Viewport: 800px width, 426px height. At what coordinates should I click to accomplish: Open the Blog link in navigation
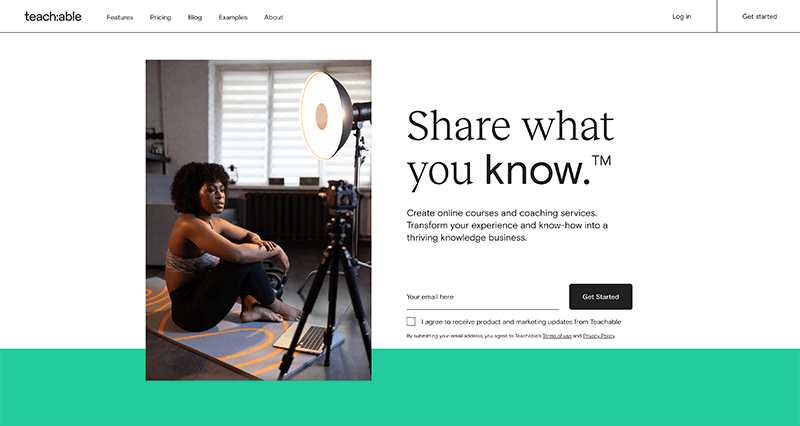[x=195, y=17]
